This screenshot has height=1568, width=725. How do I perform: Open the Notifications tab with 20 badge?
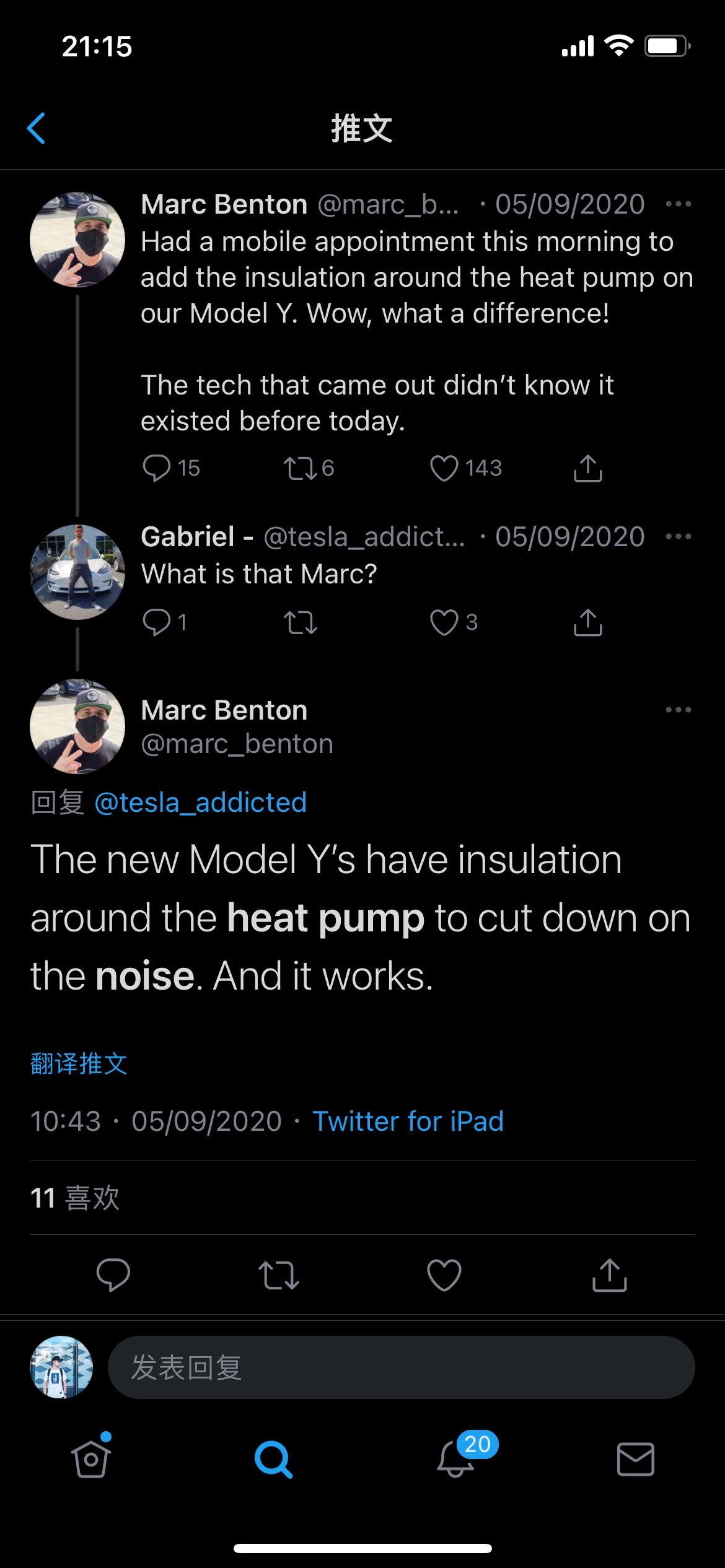point(457,1459)
